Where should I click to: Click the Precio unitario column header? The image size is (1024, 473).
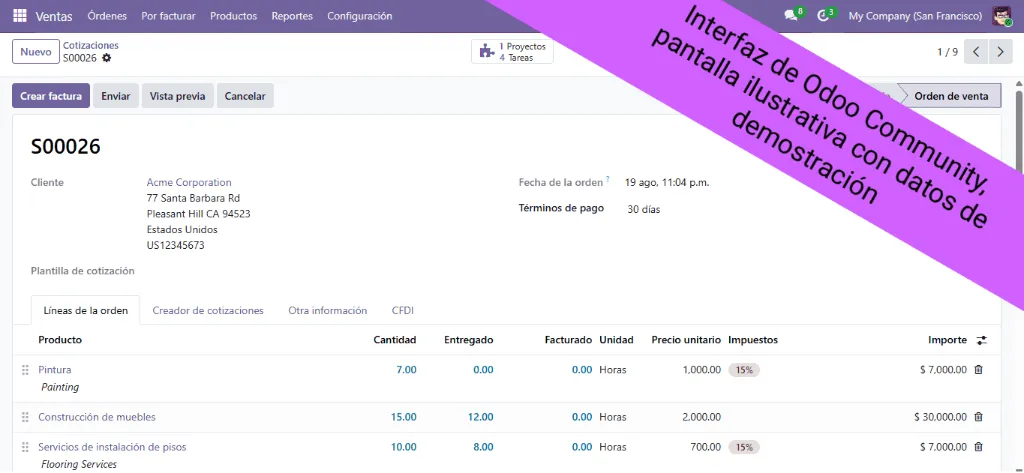point(686,340)
